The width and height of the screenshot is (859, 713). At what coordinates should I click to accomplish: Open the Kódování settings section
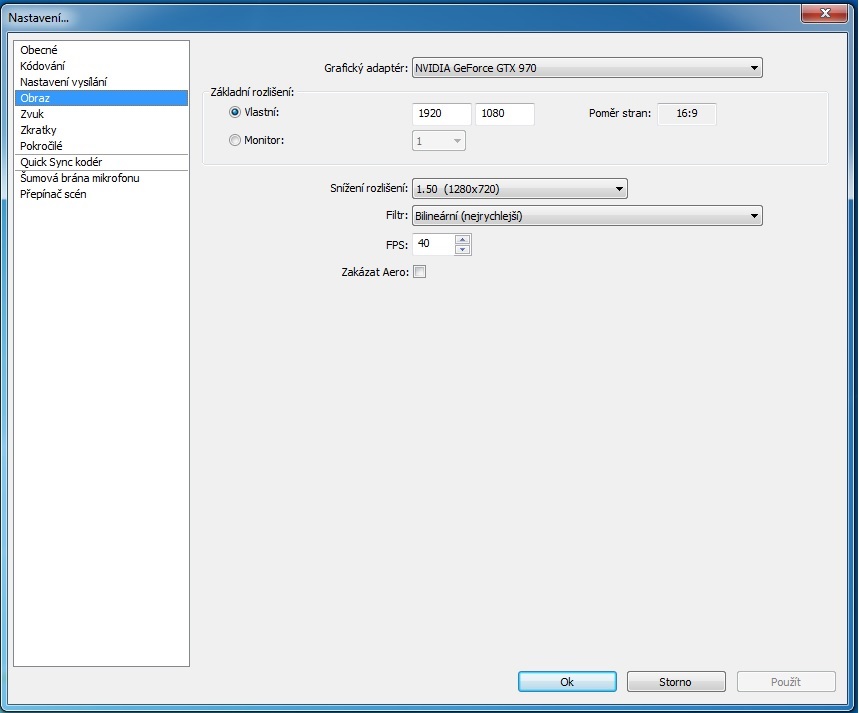(101, 66)
